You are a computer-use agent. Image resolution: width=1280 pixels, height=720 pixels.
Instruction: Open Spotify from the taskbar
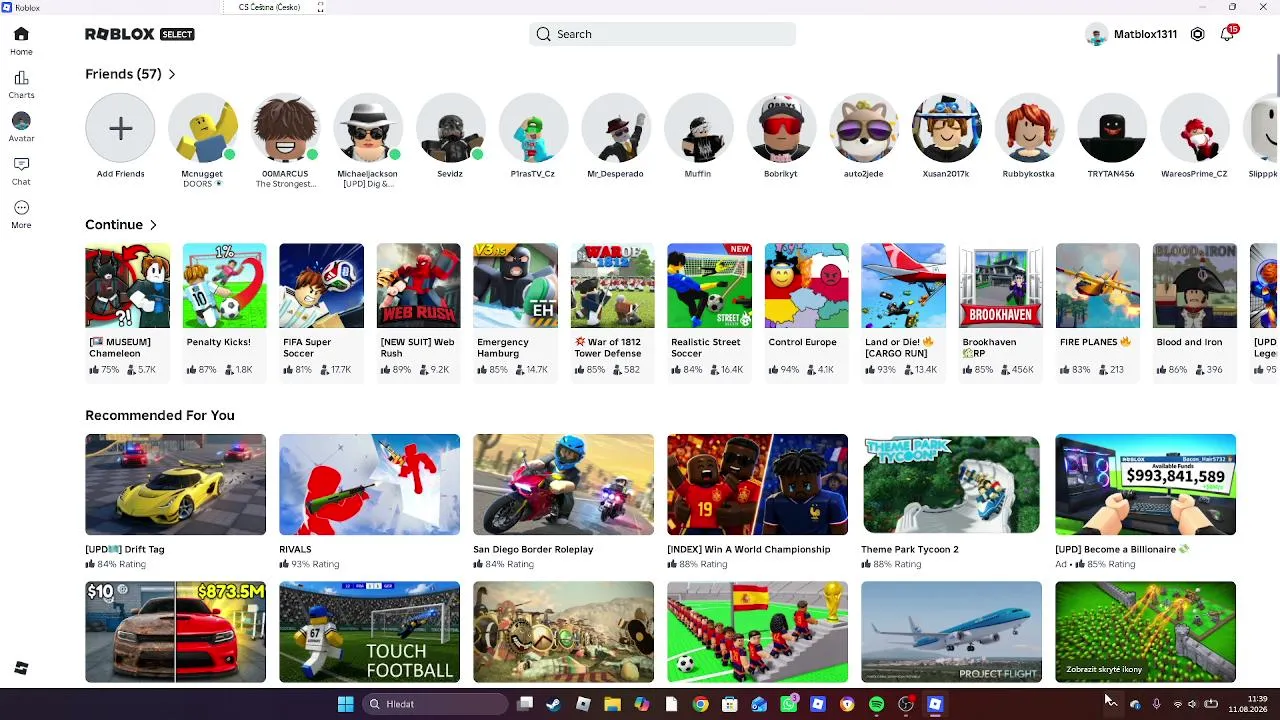tap(877, 704)
